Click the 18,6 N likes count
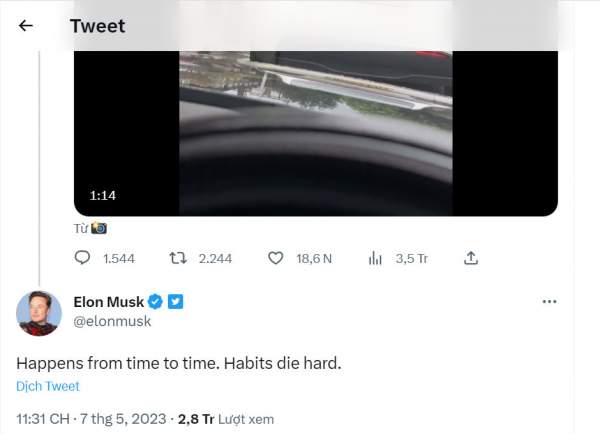This screenshot has width=600, height=434. click(314, 259)
